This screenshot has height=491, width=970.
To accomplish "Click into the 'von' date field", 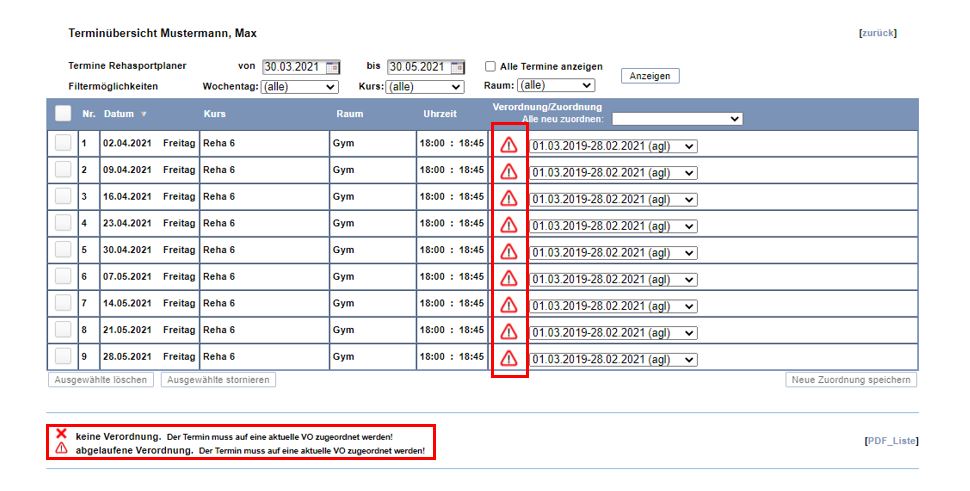I will 292,67.
